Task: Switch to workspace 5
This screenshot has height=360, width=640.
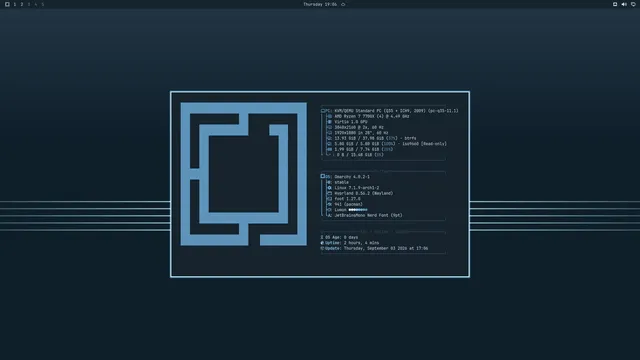Action: point(42,4)
